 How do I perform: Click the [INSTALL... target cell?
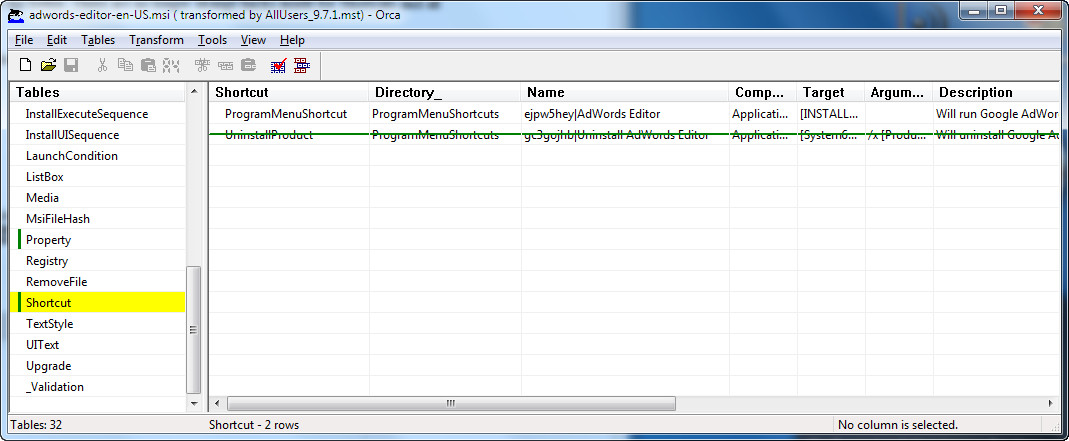tap(829, 114)
